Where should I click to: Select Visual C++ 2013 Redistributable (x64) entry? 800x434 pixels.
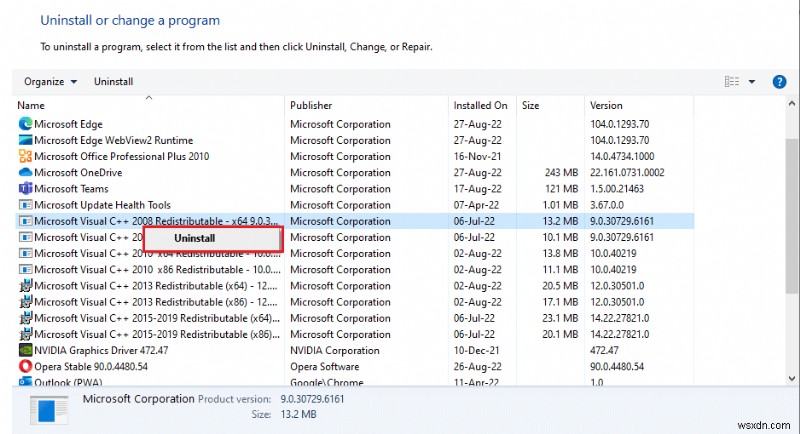coord(156,286)
